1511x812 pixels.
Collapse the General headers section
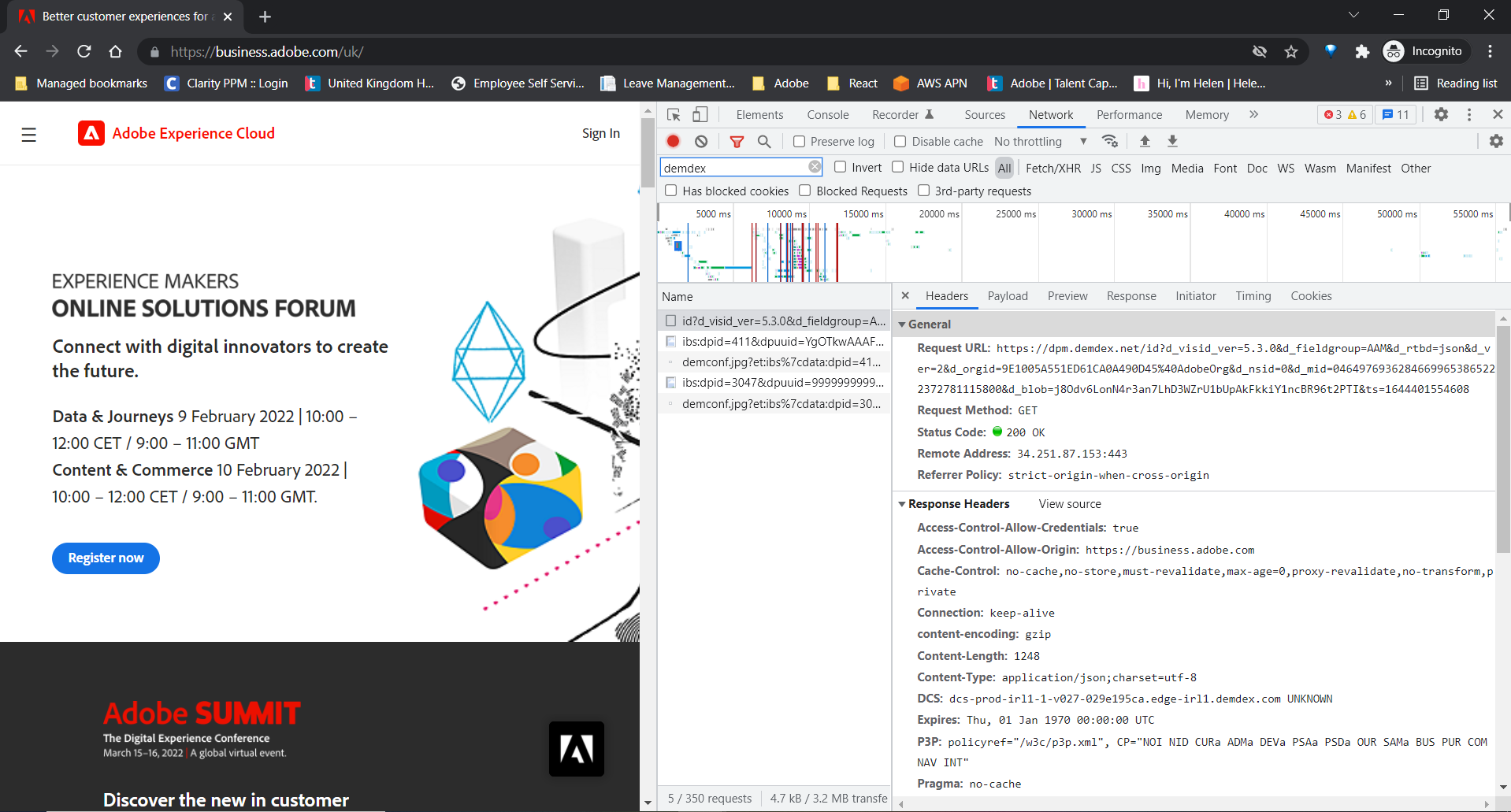point(903,324)
